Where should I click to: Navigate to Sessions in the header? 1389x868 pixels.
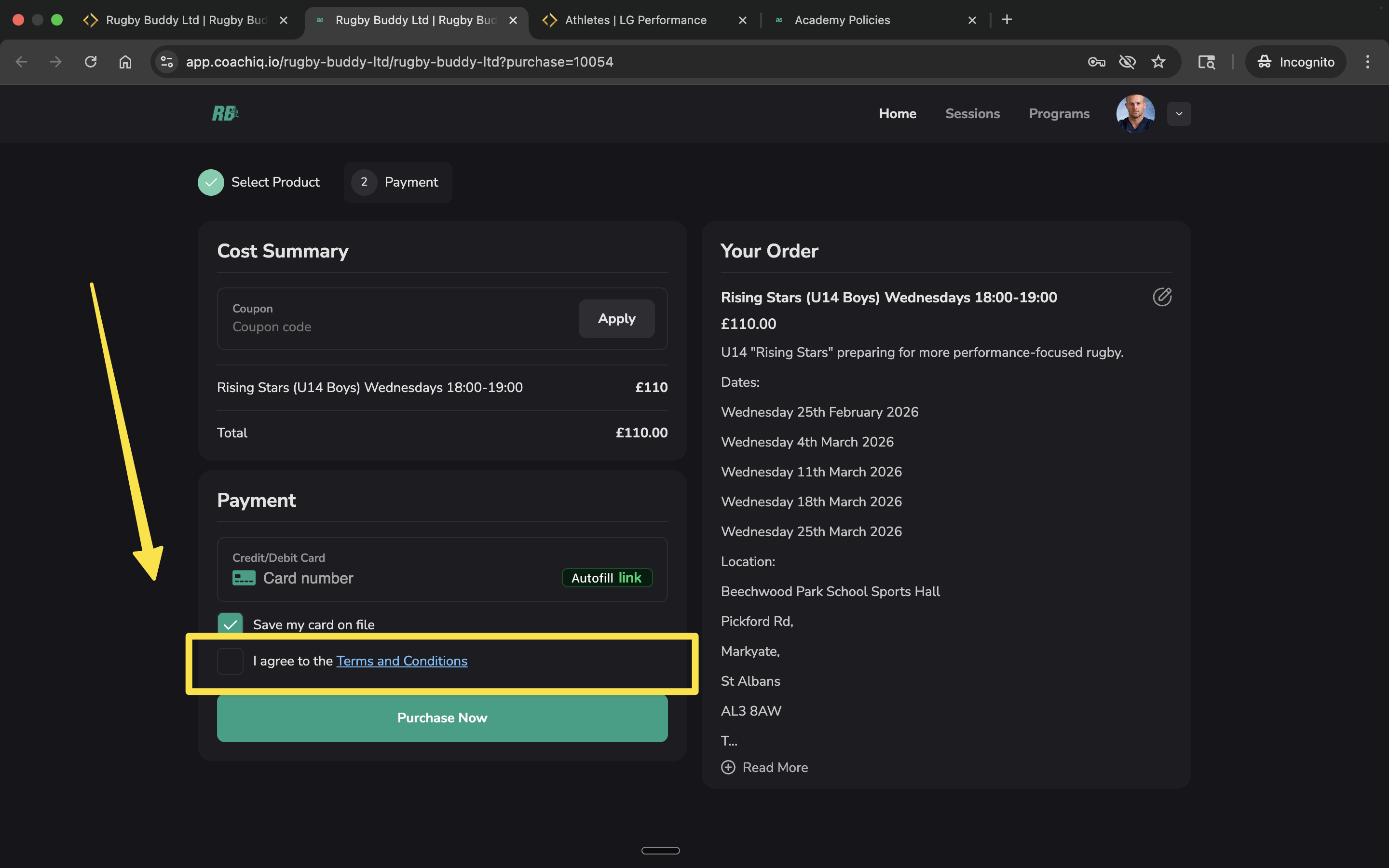(972, 113)
